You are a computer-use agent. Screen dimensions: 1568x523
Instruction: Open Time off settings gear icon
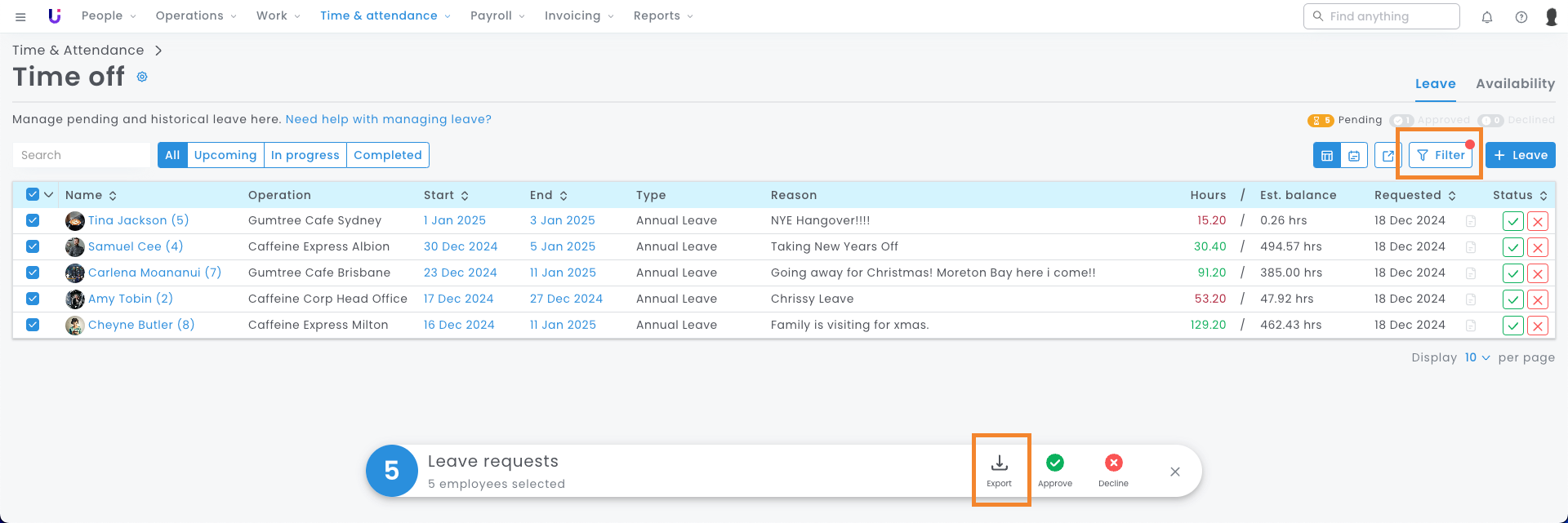click(x=142, y=77)
